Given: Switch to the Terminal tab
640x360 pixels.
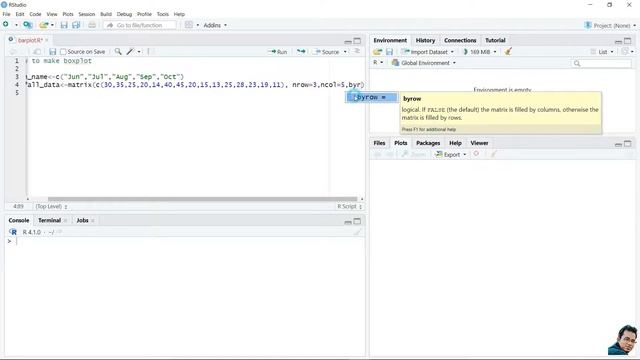Looking at the screenshot, I should point(49,220).
